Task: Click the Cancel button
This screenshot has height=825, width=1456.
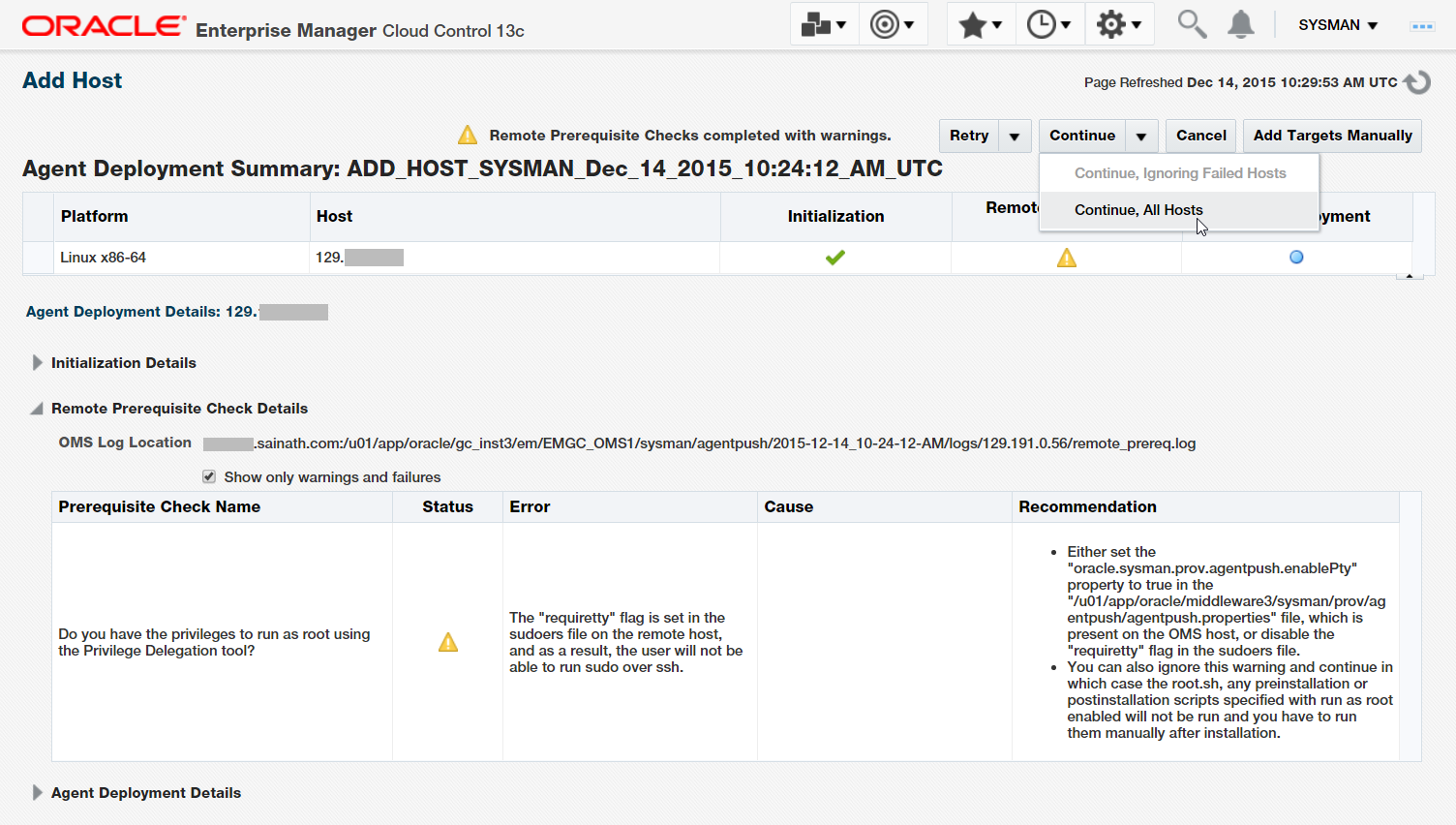Action: click(1200, 136)
